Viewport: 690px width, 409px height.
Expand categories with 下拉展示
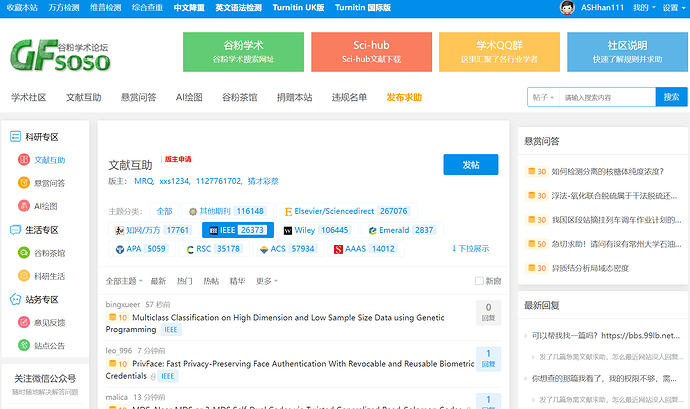pyautogui.click(x=470, y=249)
